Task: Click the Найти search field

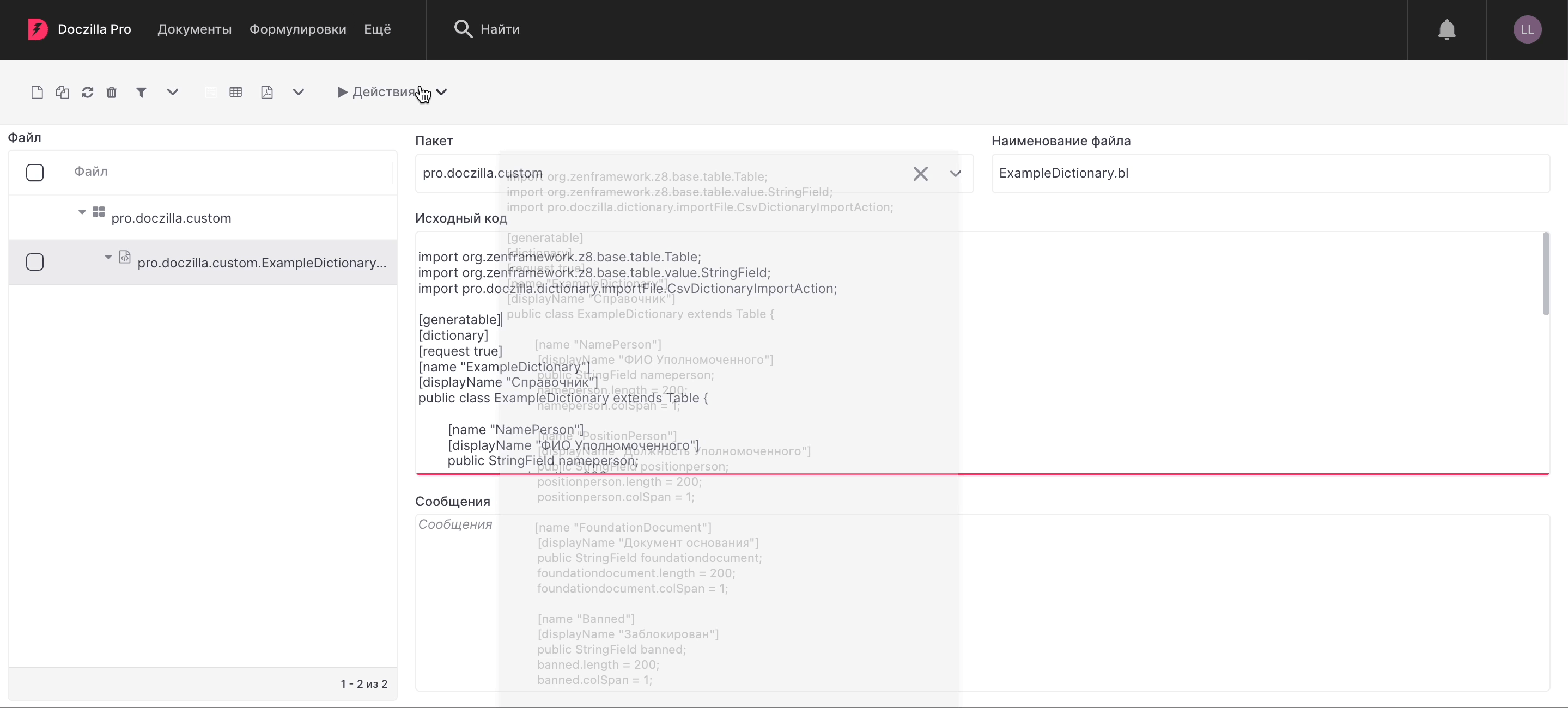Action: [x=500, y=29]
